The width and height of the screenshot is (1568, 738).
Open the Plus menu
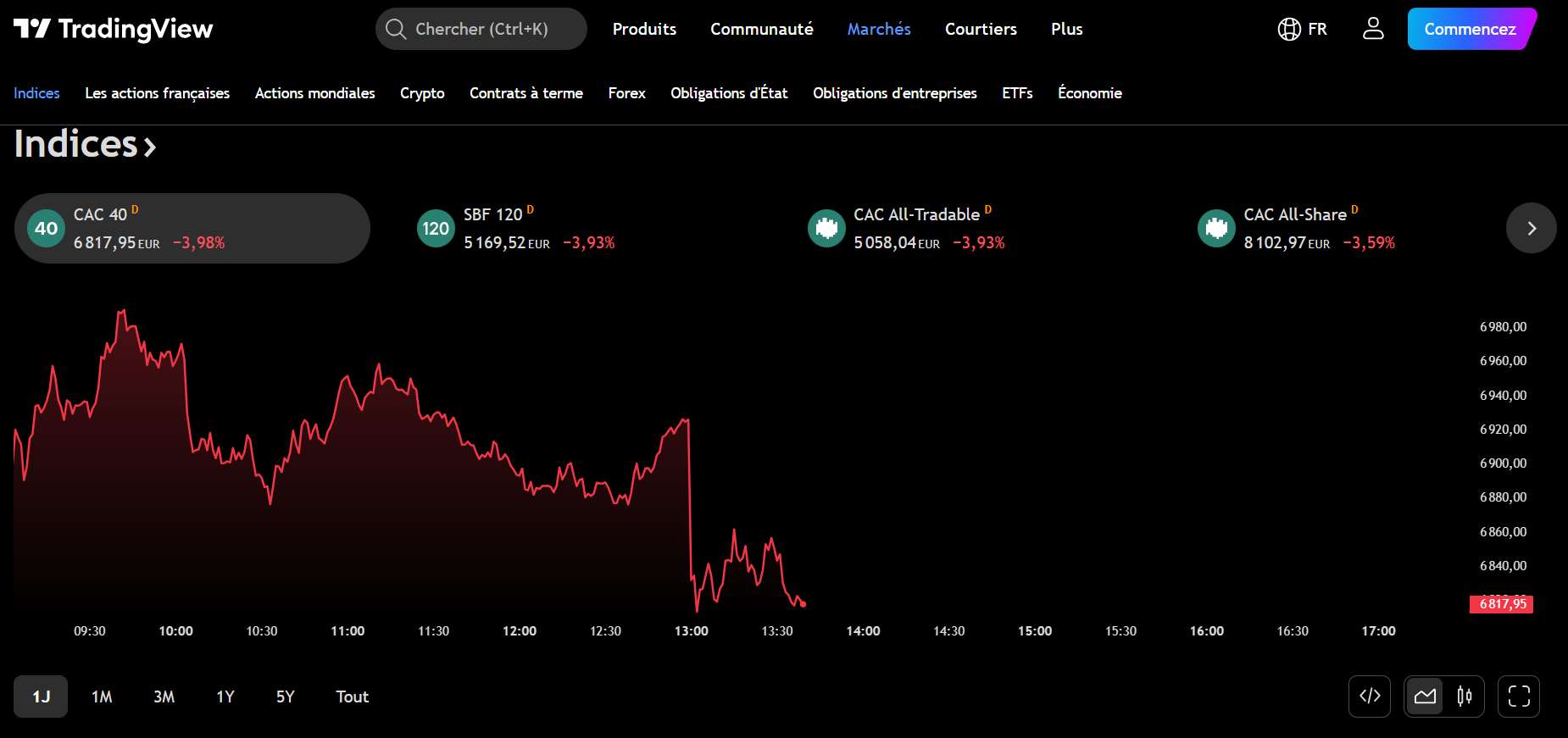coord(1067,29)
